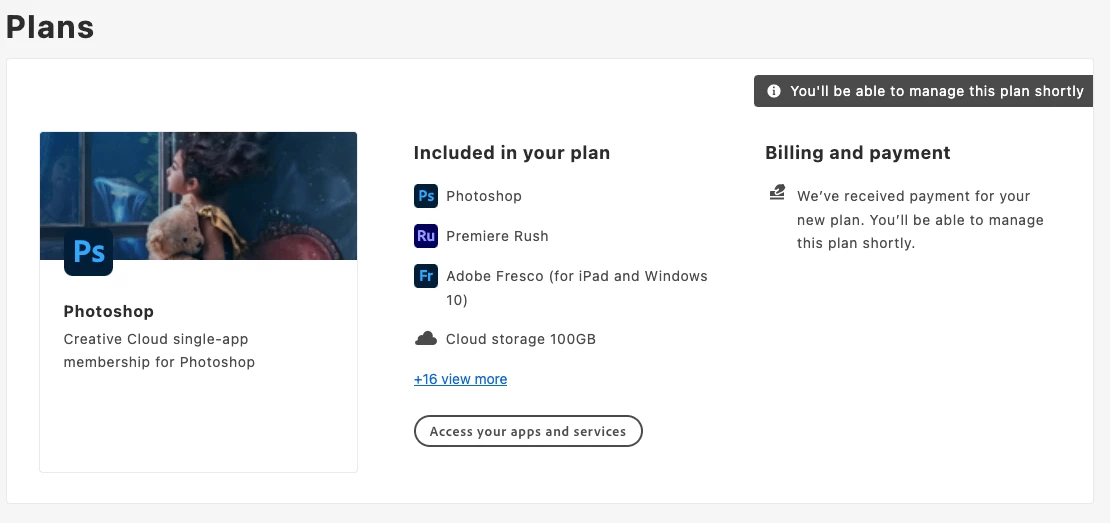The height and width of the screenshot is (523, 1110).
Task: Click the Plans page heading
Action: (50, 27)
